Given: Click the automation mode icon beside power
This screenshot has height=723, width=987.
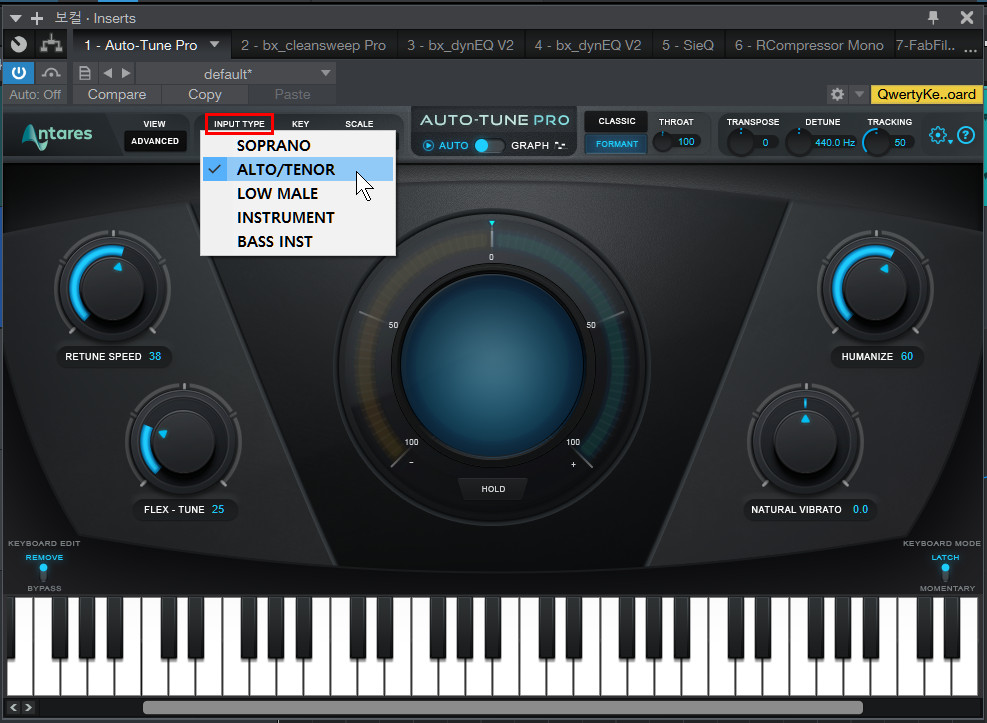Looking at the screenshot, I should pos(51,73).
